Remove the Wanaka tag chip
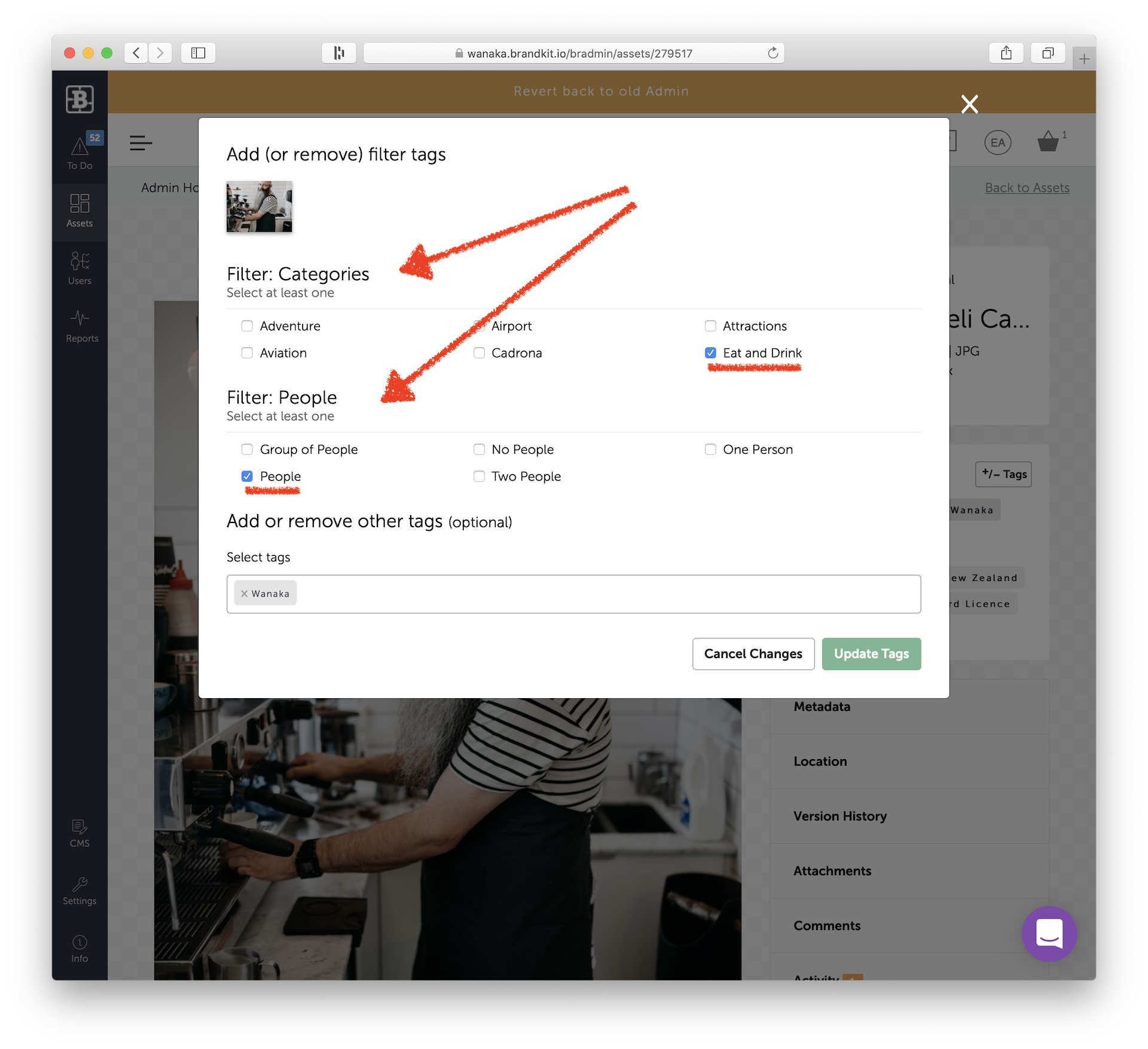Viewport: 1148px width, 1049px height. tap(244, 594)
